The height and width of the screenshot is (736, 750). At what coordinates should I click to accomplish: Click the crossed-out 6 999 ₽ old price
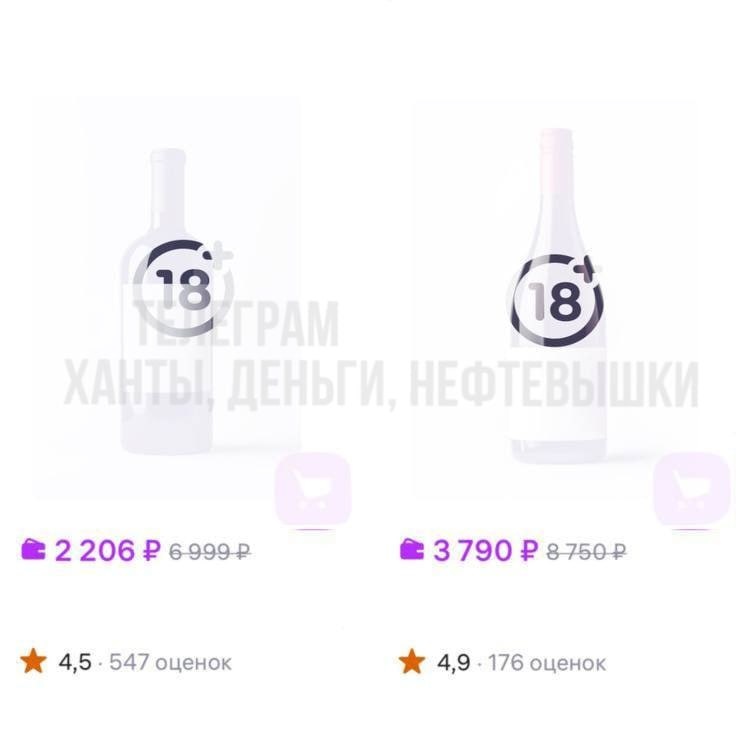click(210, 552)
